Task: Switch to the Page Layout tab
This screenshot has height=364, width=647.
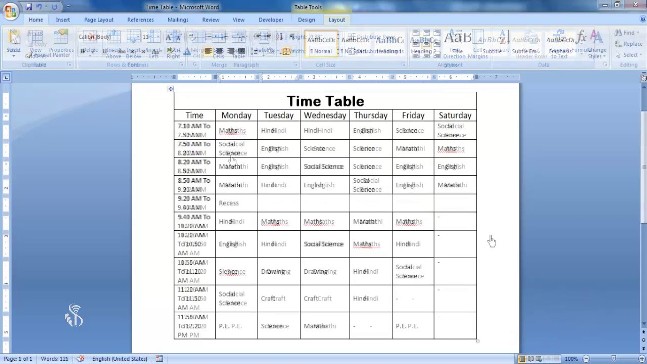Action: click(x=99, y=20)
